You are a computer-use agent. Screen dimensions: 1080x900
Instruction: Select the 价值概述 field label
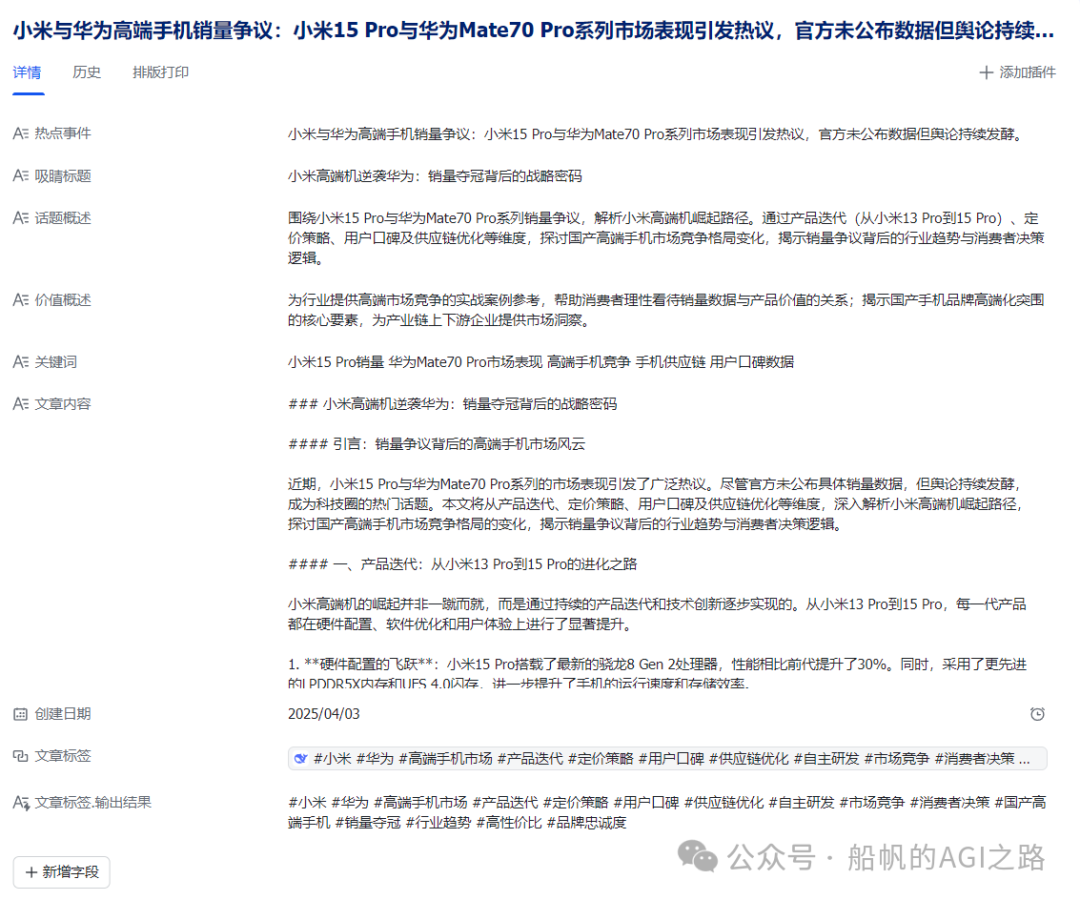63,300
